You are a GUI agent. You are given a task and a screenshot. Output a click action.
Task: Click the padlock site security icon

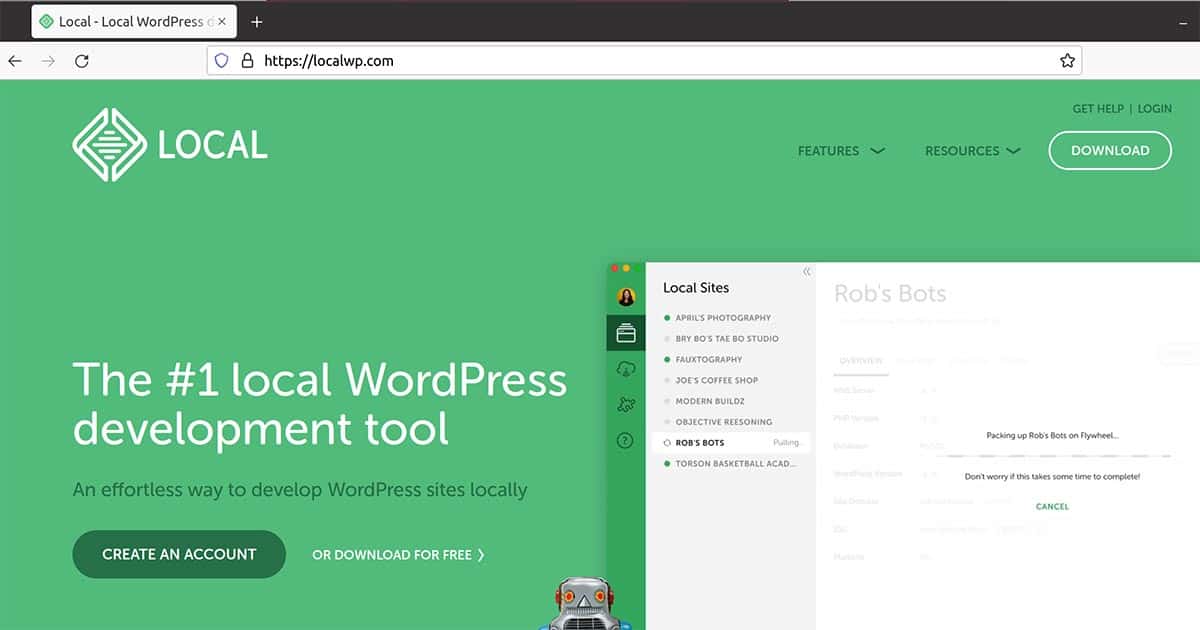247,61
